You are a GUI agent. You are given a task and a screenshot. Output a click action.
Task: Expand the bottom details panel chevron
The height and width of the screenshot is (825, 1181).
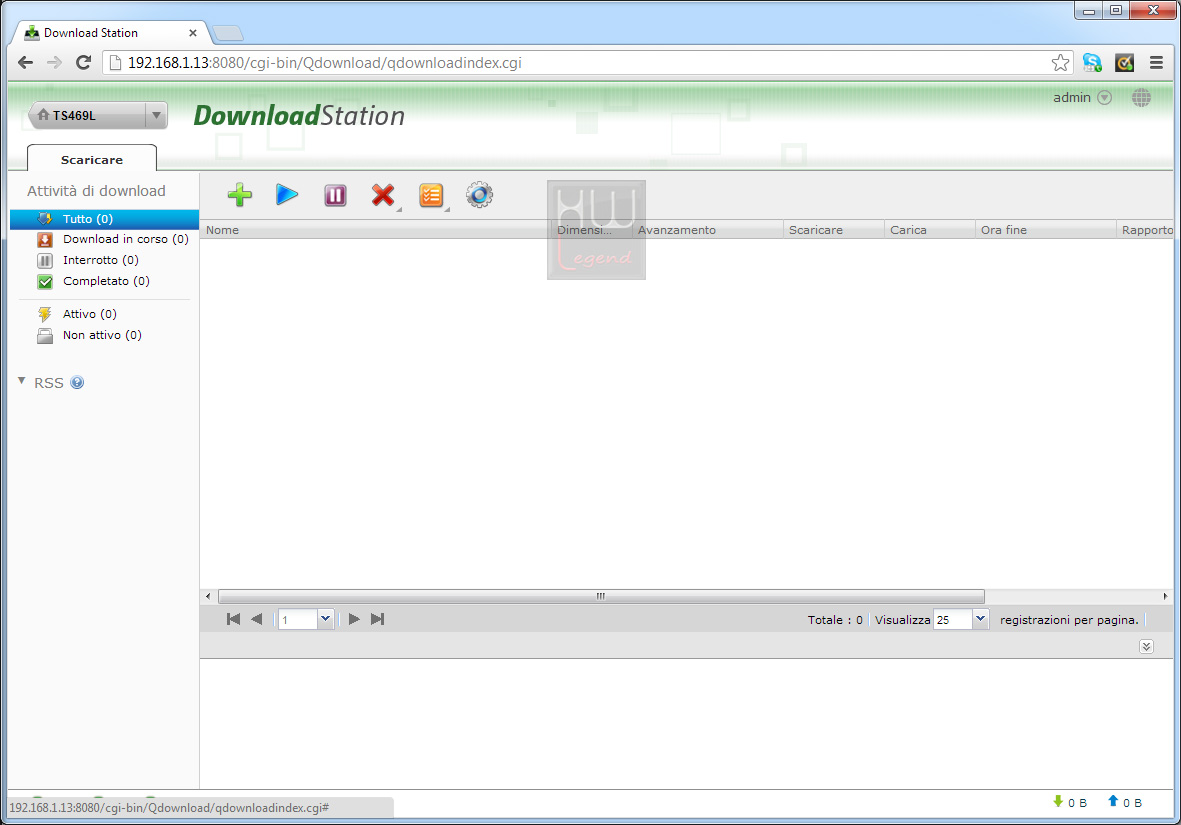(x=1146, y=646)
